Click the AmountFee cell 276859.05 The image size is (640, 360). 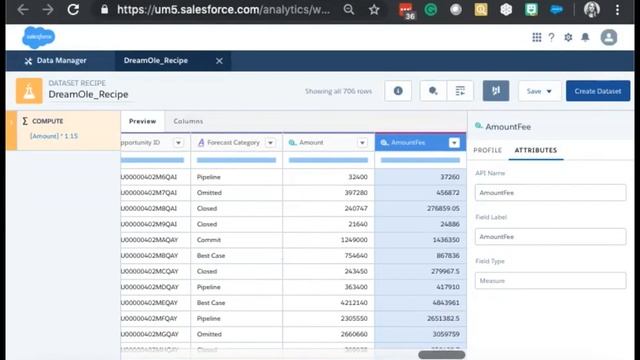click(420, 209)
